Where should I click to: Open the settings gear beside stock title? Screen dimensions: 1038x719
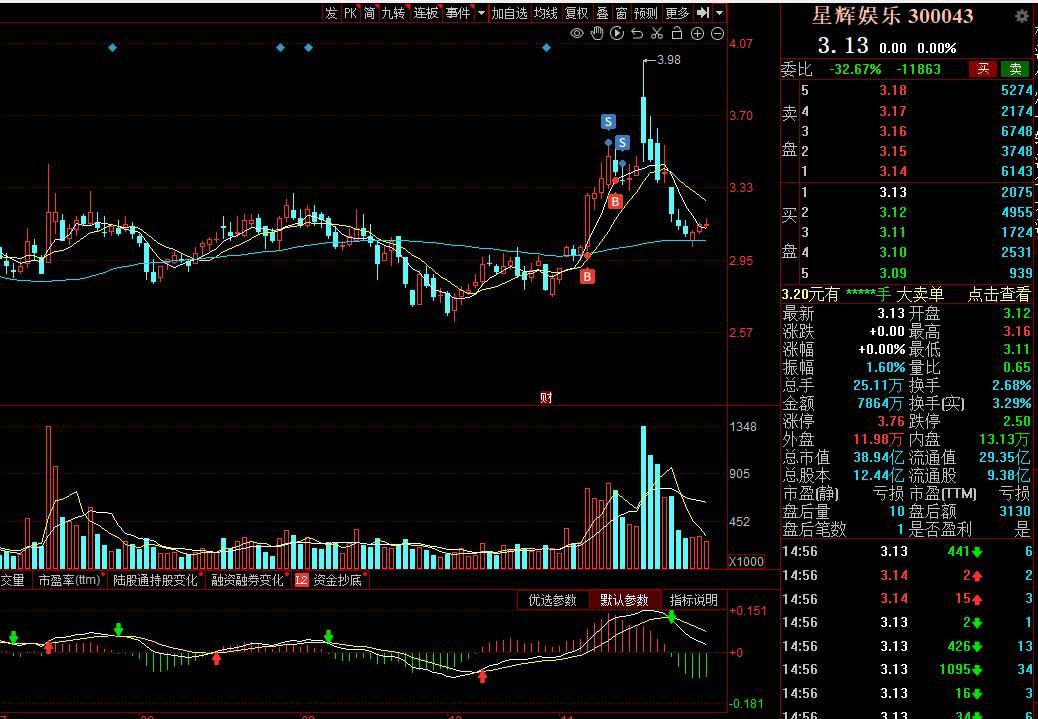[1023, 15]
